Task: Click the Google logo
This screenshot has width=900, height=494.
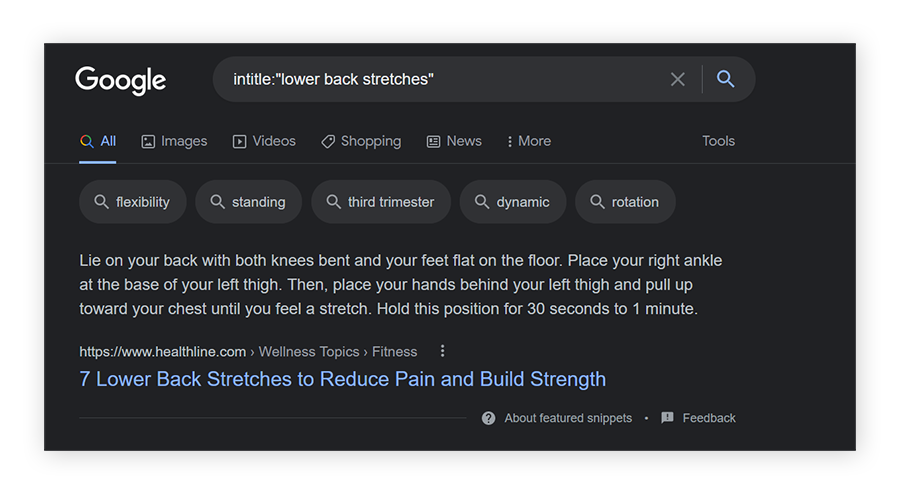Action: [x=120, y=80]
